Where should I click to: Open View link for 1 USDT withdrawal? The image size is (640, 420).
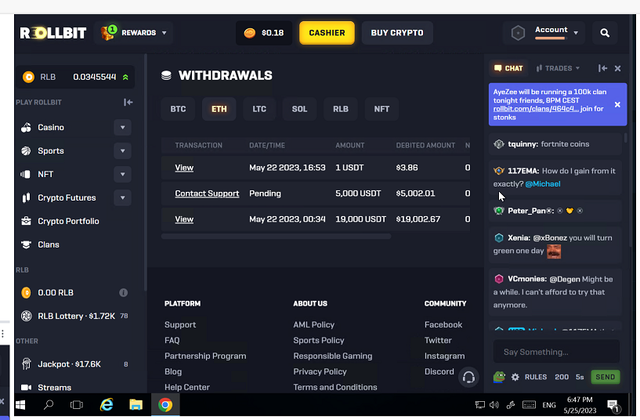point(184,168)
